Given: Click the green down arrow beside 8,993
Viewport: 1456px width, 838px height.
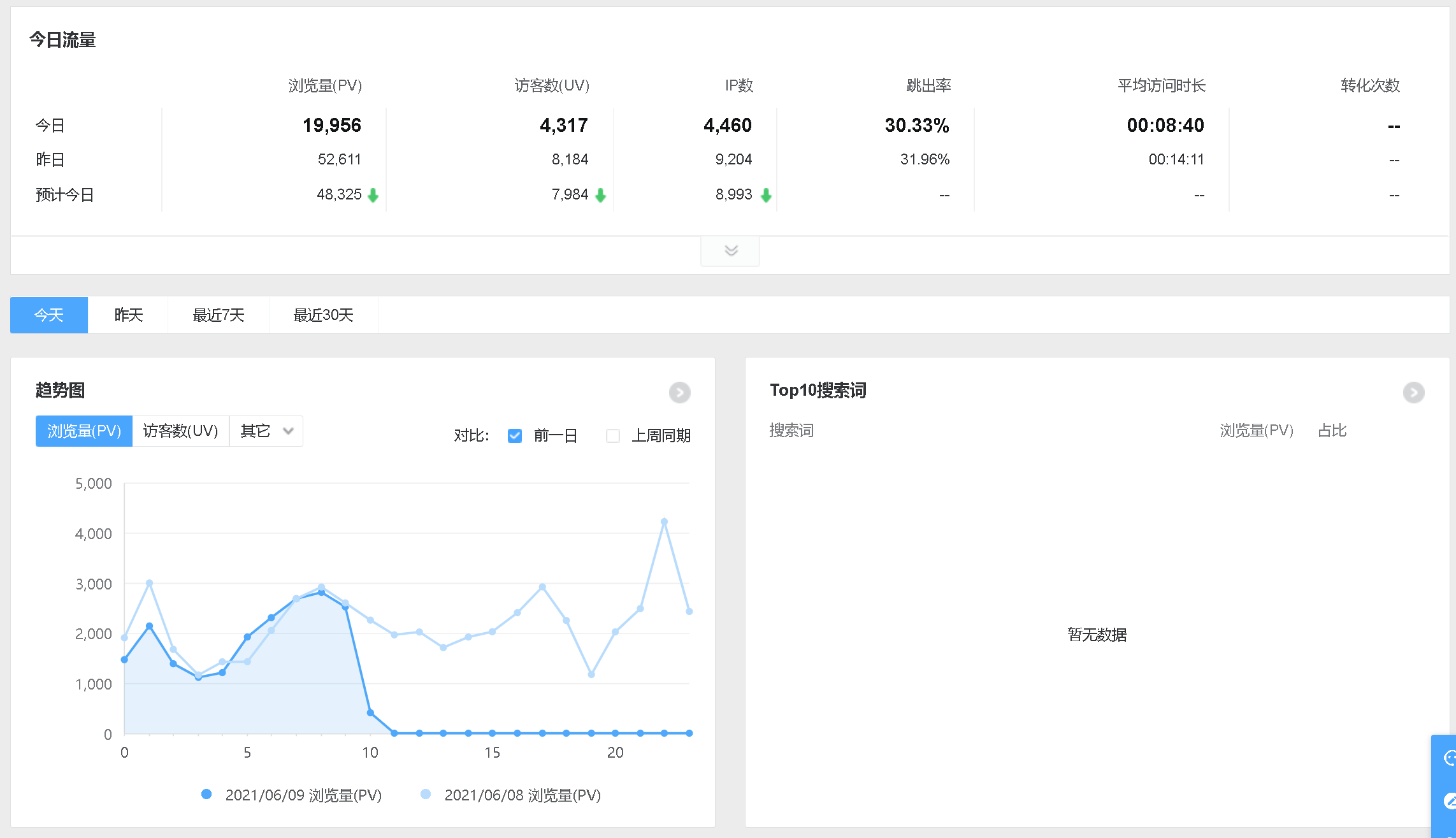Looking at the screenshot, I should point(766,195).
